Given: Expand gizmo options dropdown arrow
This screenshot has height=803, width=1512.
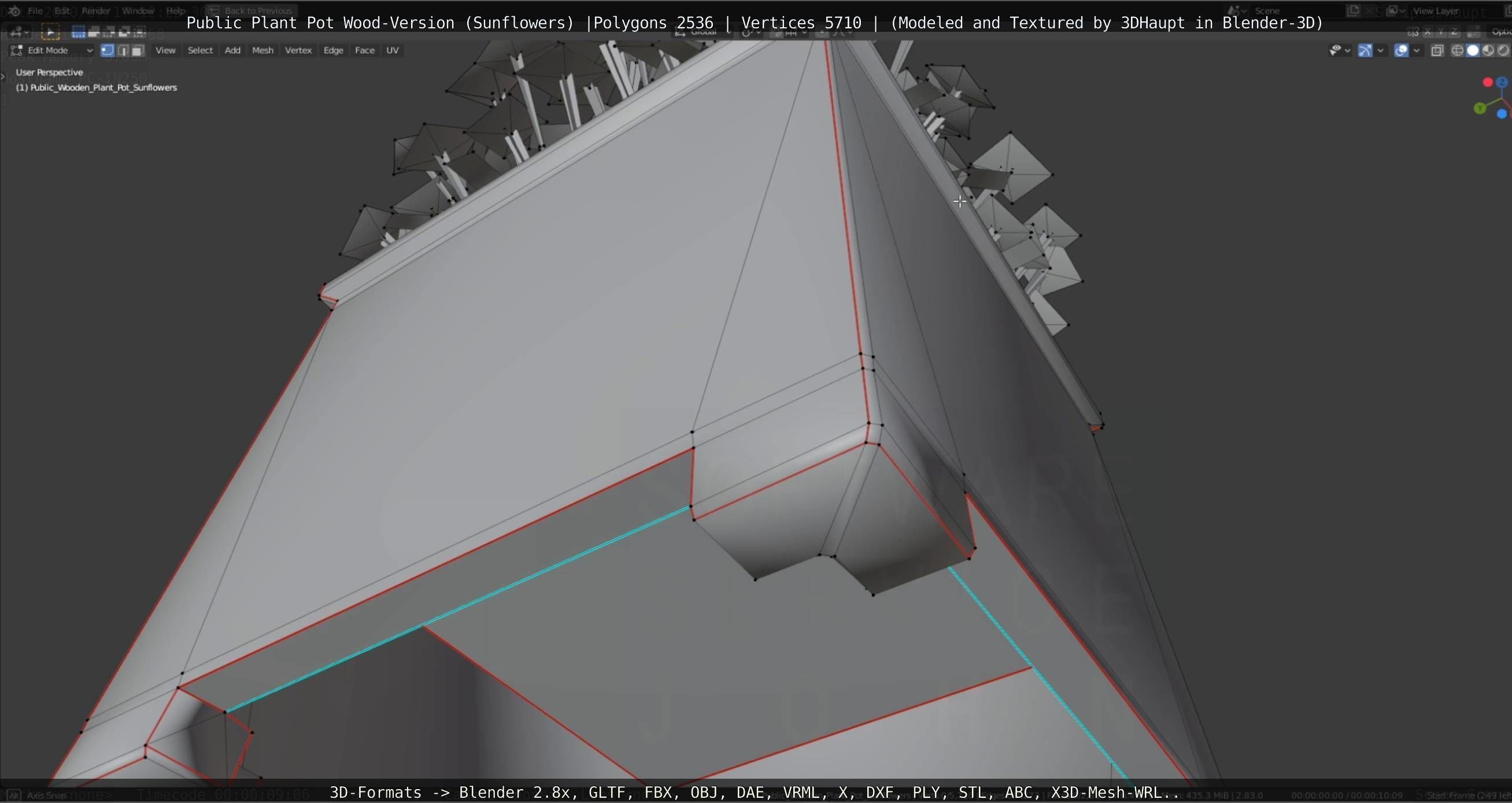Looking at the screenshot, I should tap(1381, 50).
